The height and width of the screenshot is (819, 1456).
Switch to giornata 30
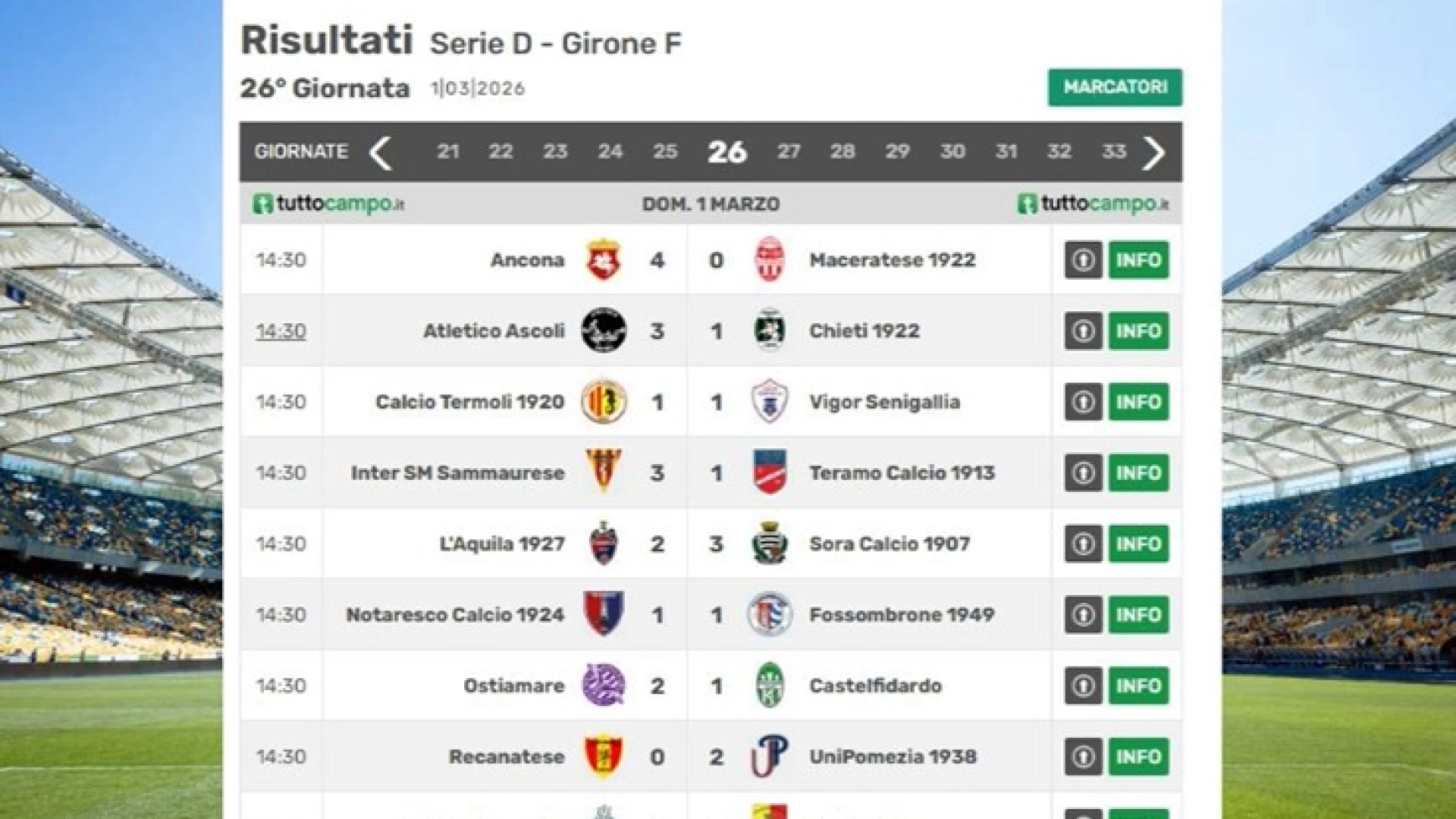coord(951,152)
